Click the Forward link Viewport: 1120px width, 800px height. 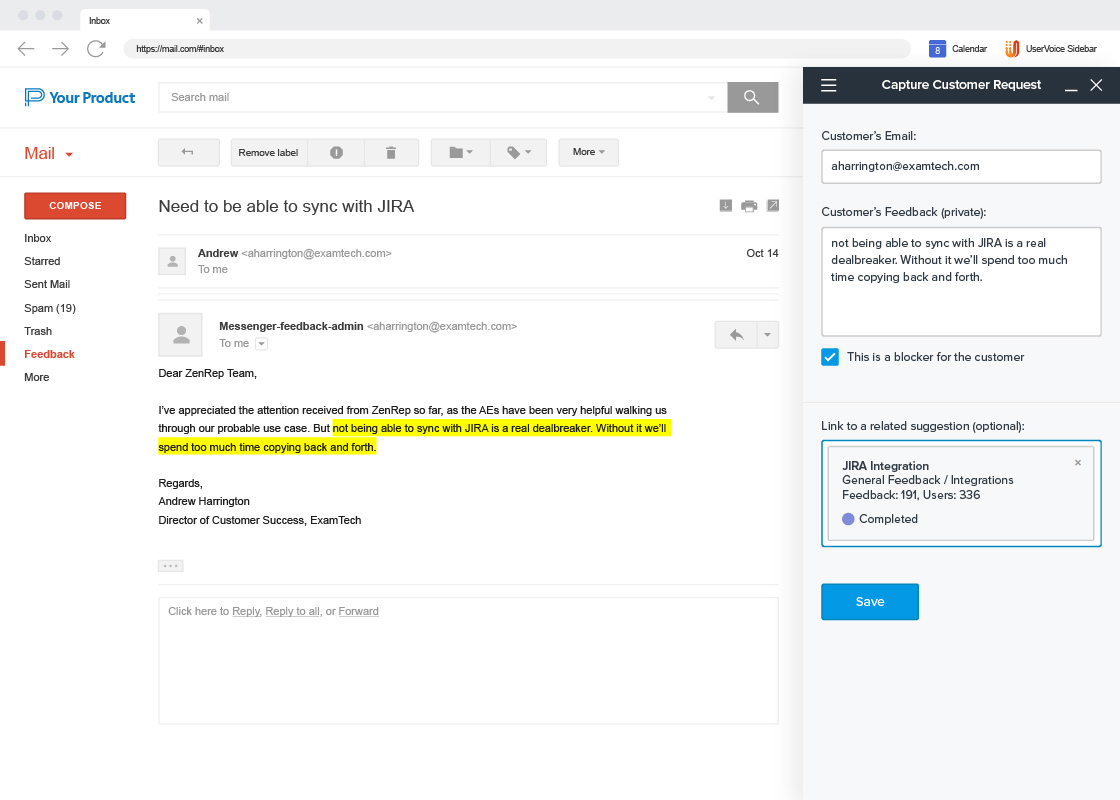pyautogui.click(x=359, y=611)
